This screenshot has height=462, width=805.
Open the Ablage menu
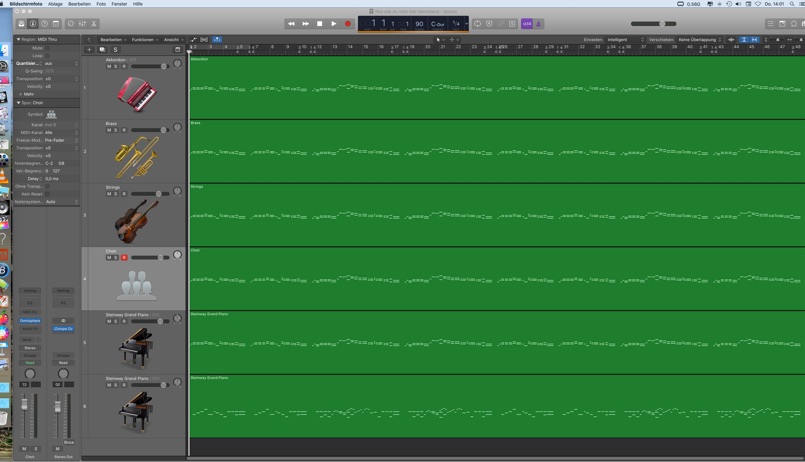point(55,4)
